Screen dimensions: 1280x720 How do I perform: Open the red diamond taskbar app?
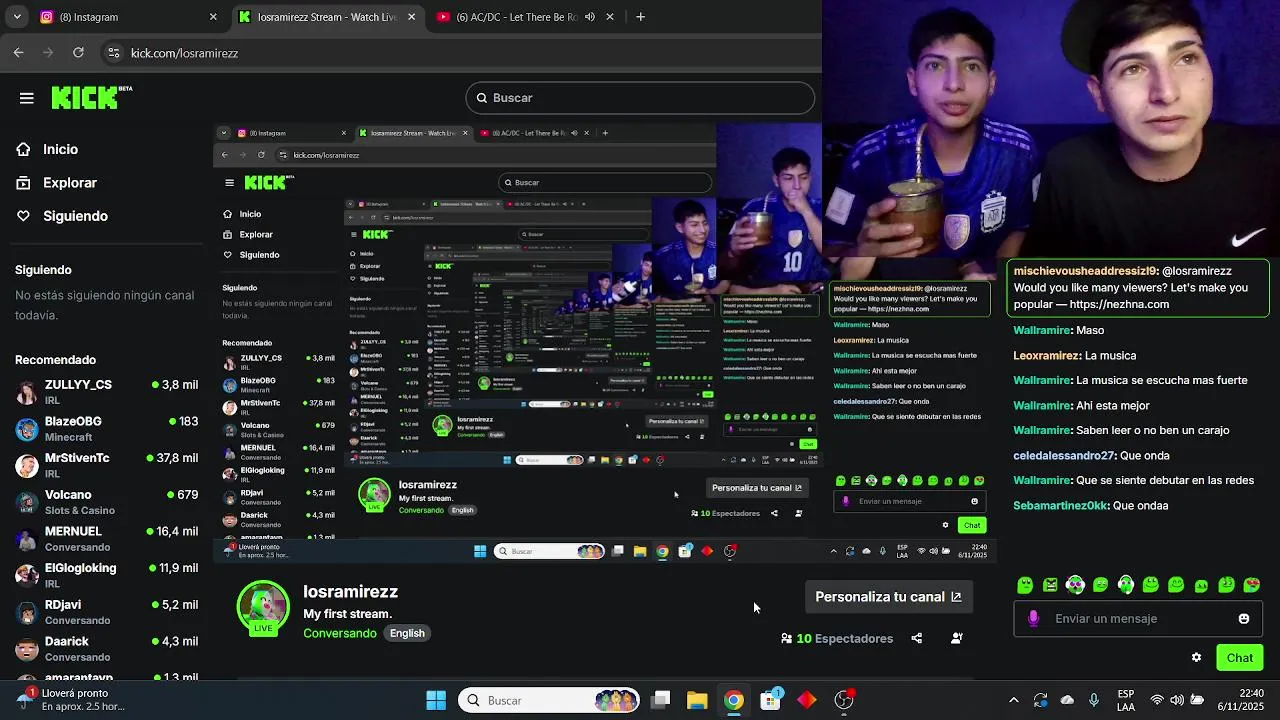[807, 700]
